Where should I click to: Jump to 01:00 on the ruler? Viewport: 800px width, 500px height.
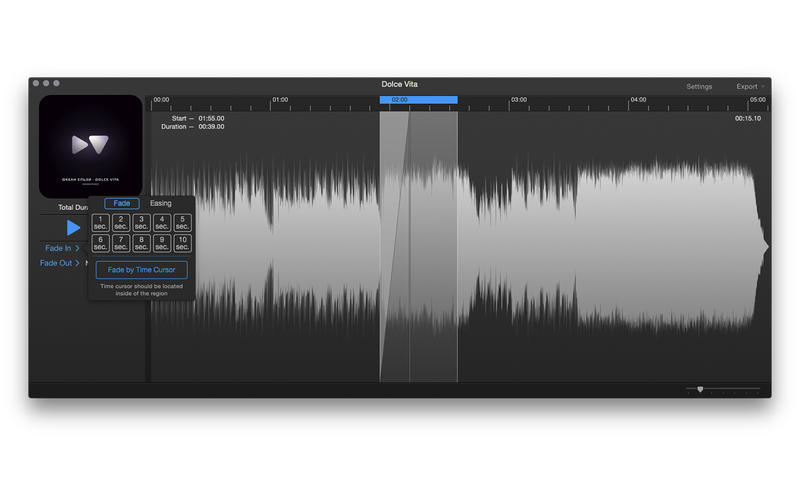point(280,100)
